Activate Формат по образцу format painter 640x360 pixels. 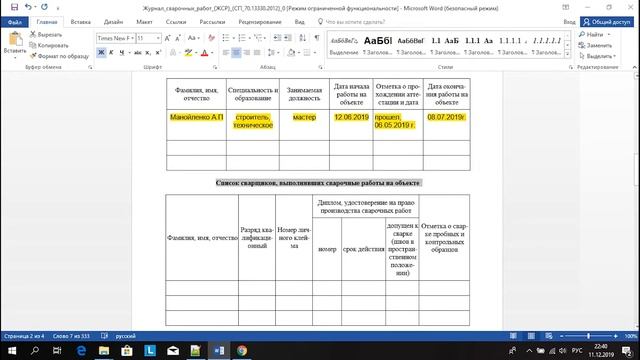tap(59, 56)
